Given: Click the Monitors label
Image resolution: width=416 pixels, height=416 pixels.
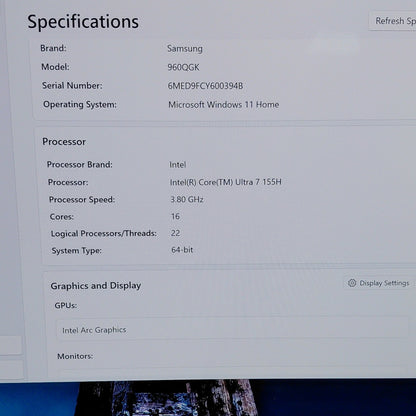Looking at the screenshot, I should tap(75, 356).
